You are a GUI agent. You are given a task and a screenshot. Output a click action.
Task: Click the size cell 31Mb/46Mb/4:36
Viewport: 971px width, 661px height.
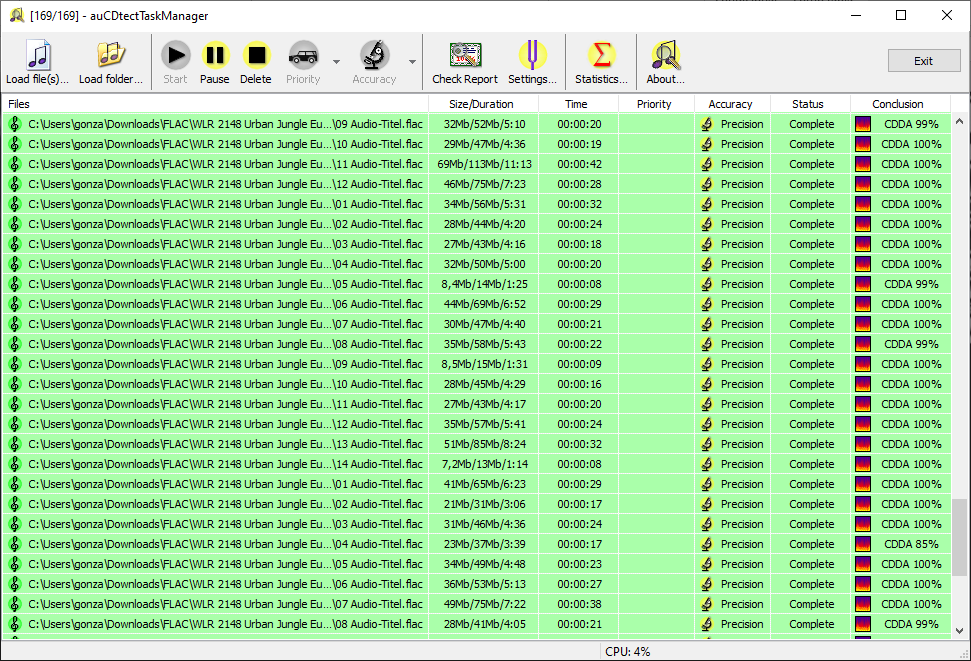click(x=484, y=524)
